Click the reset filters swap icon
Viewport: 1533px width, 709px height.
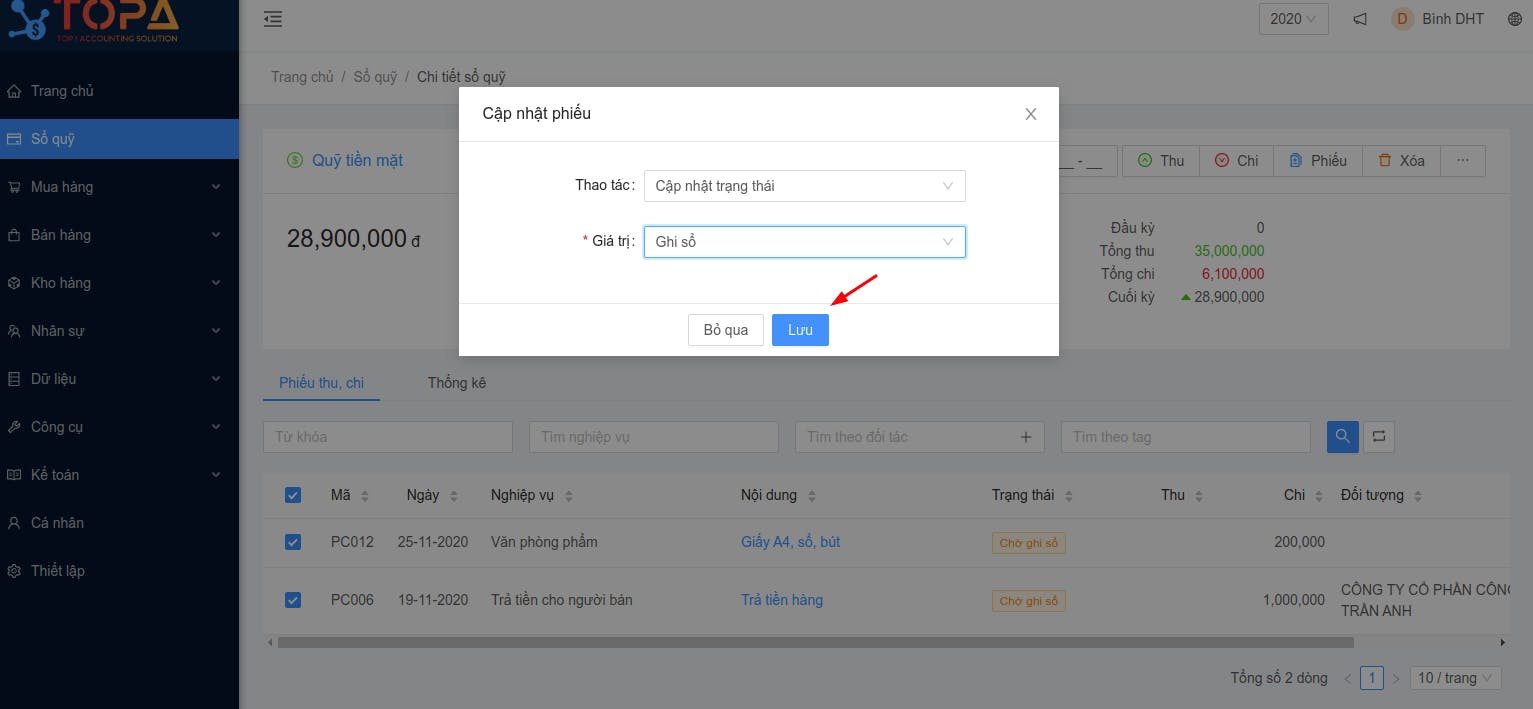(x=1379, y=436)
